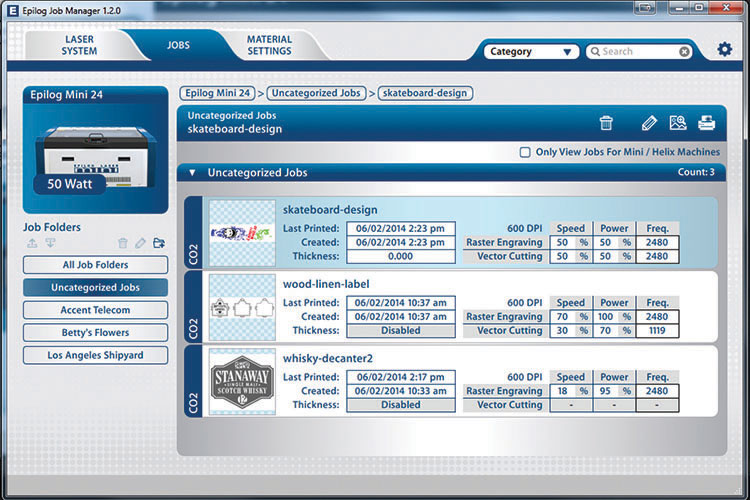Click Uncategorized Jobs breadcrumb
Screen dimensions: 750x500
316,93
